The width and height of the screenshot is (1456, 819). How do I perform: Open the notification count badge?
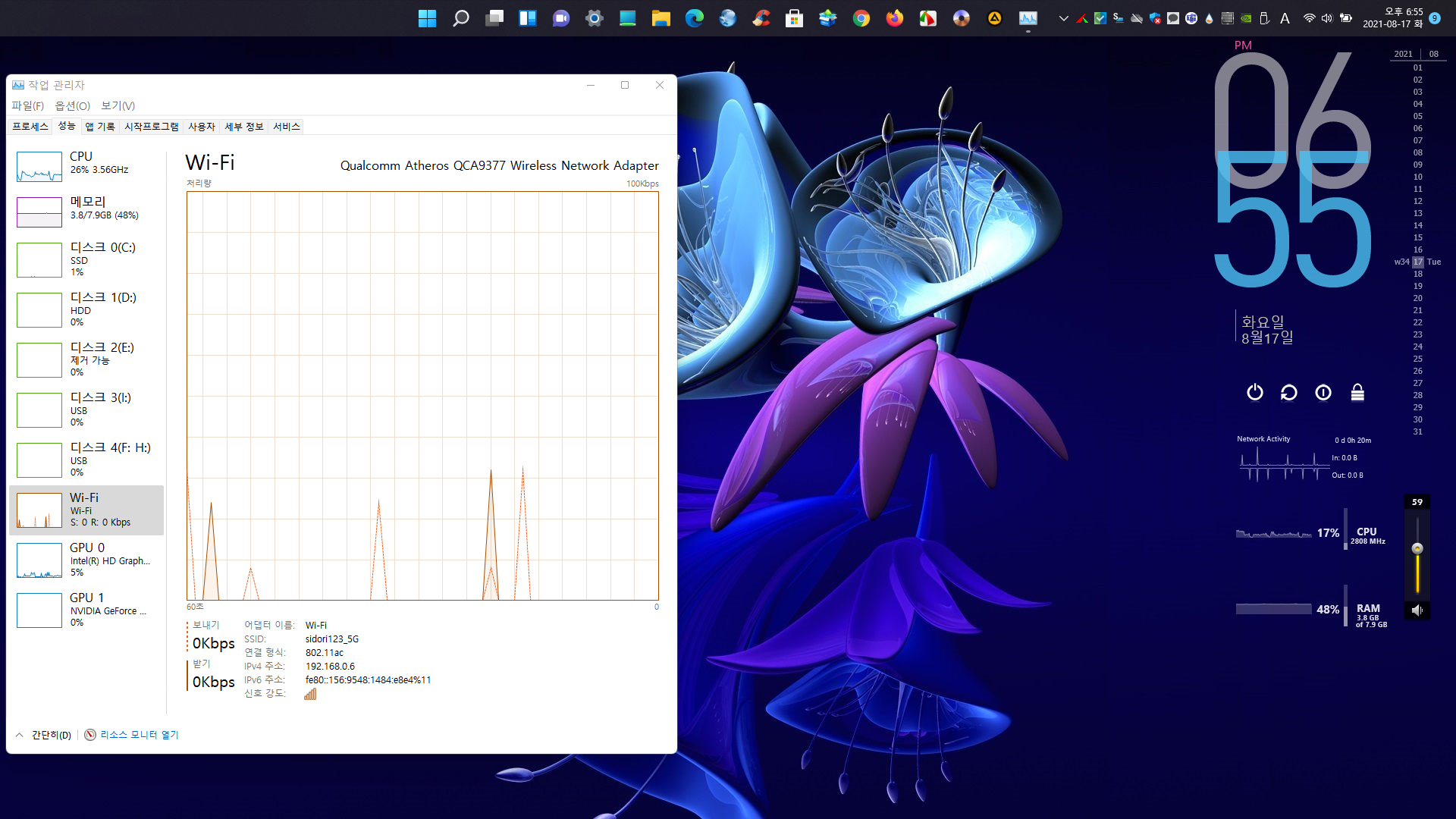click(x=1435, y=18)
